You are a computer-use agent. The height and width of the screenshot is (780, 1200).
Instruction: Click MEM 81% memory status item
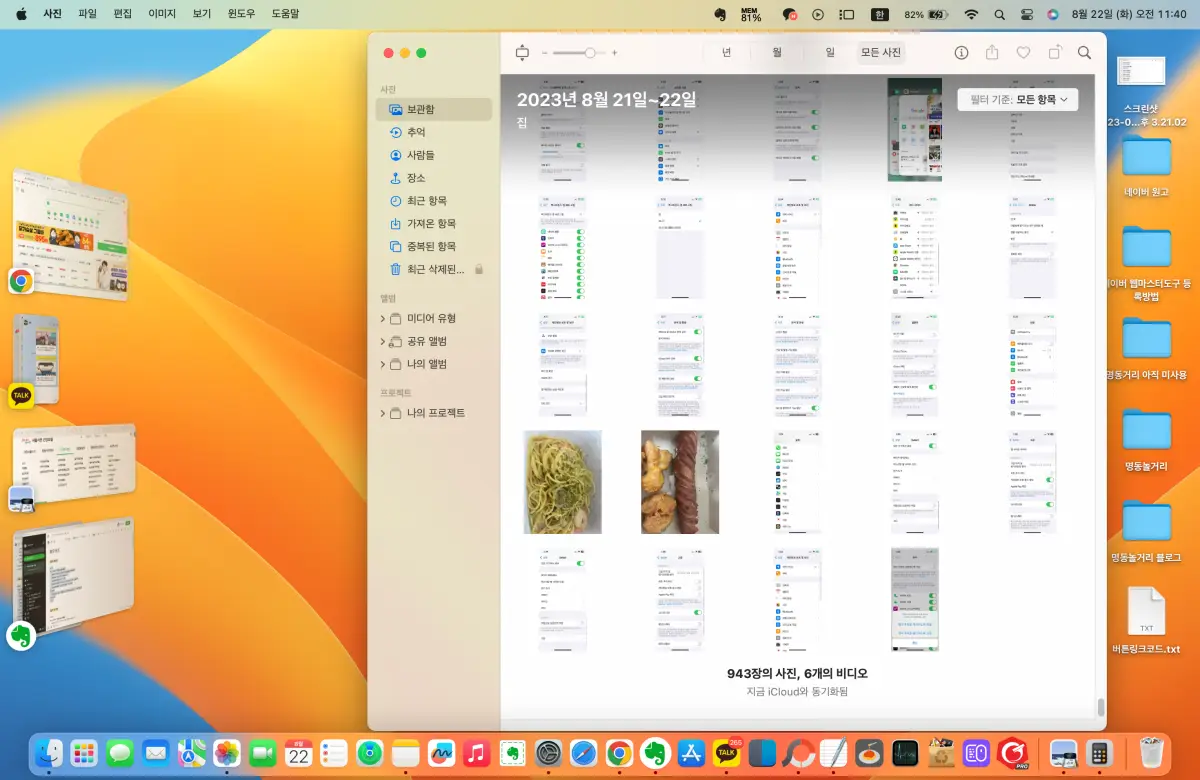[x=751, y=15]
